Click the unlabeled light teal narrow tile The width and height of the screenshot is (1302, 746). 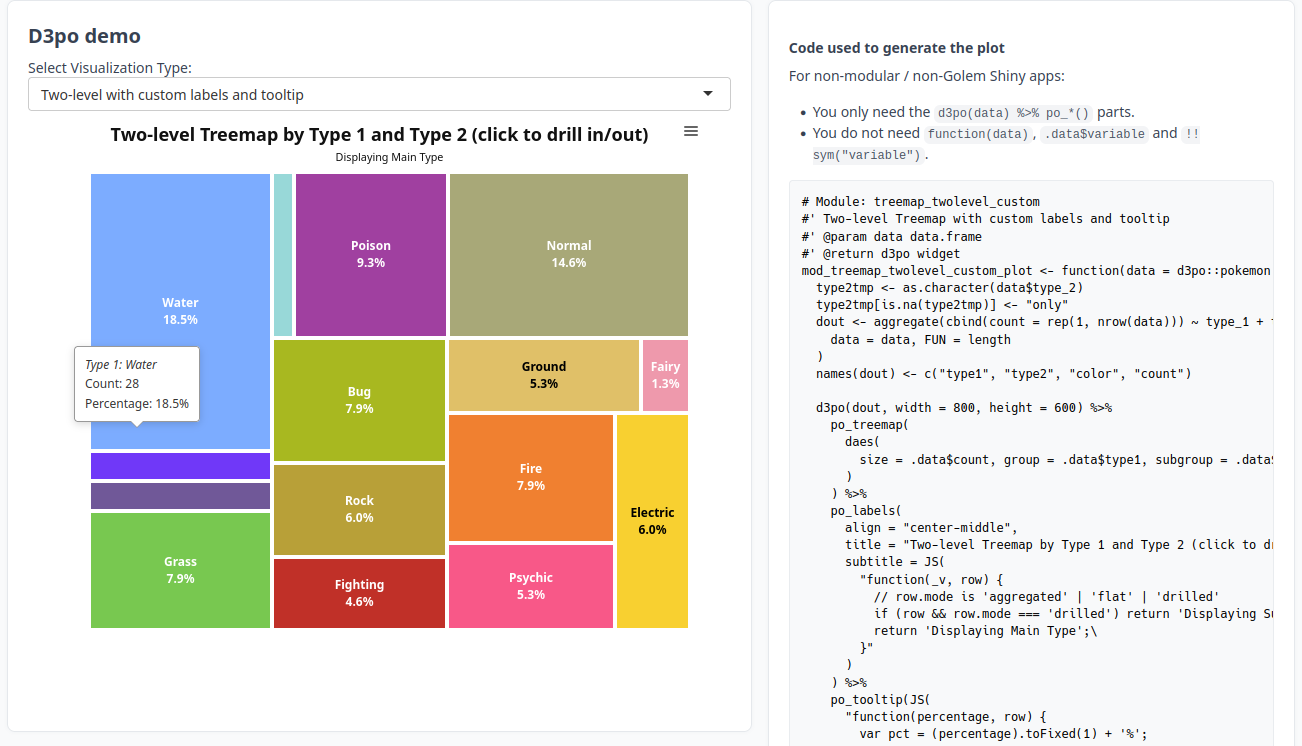point(283,254)
